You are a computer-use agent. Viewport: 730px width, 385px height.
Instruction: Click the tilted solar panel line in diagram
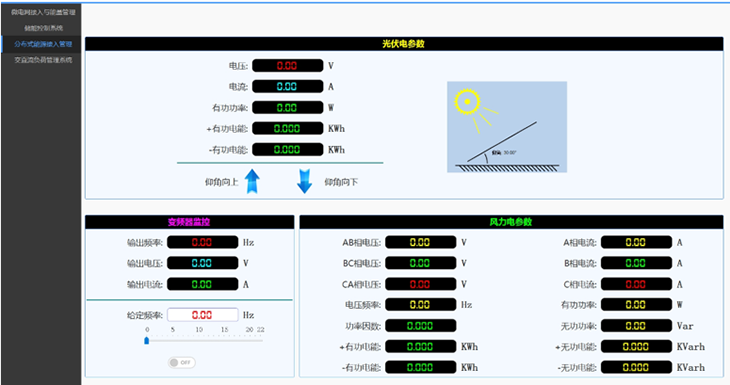pyautogui.click(x=502, y=142)
